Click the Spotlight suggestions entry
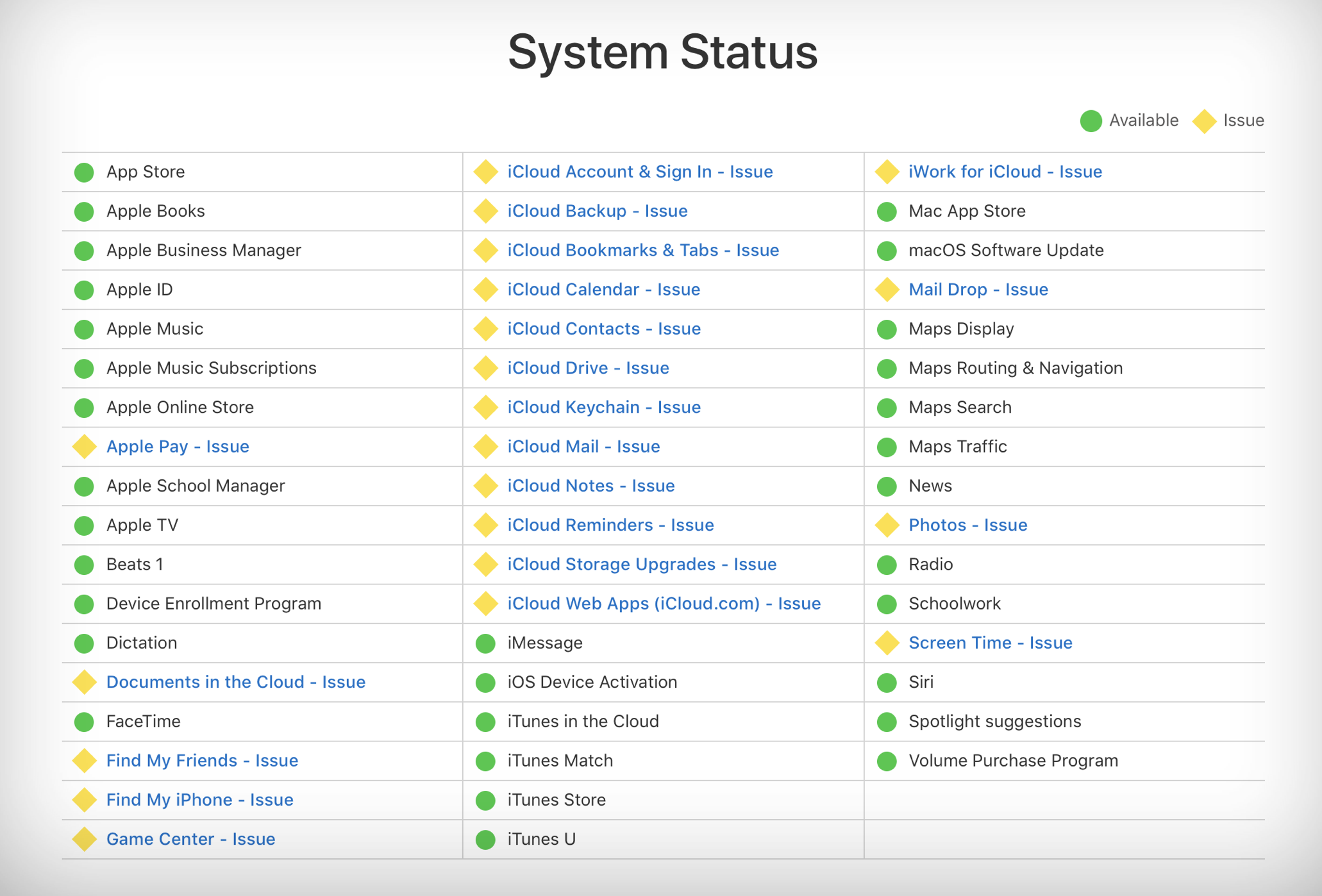1322x896 pixels. [994, 721]
